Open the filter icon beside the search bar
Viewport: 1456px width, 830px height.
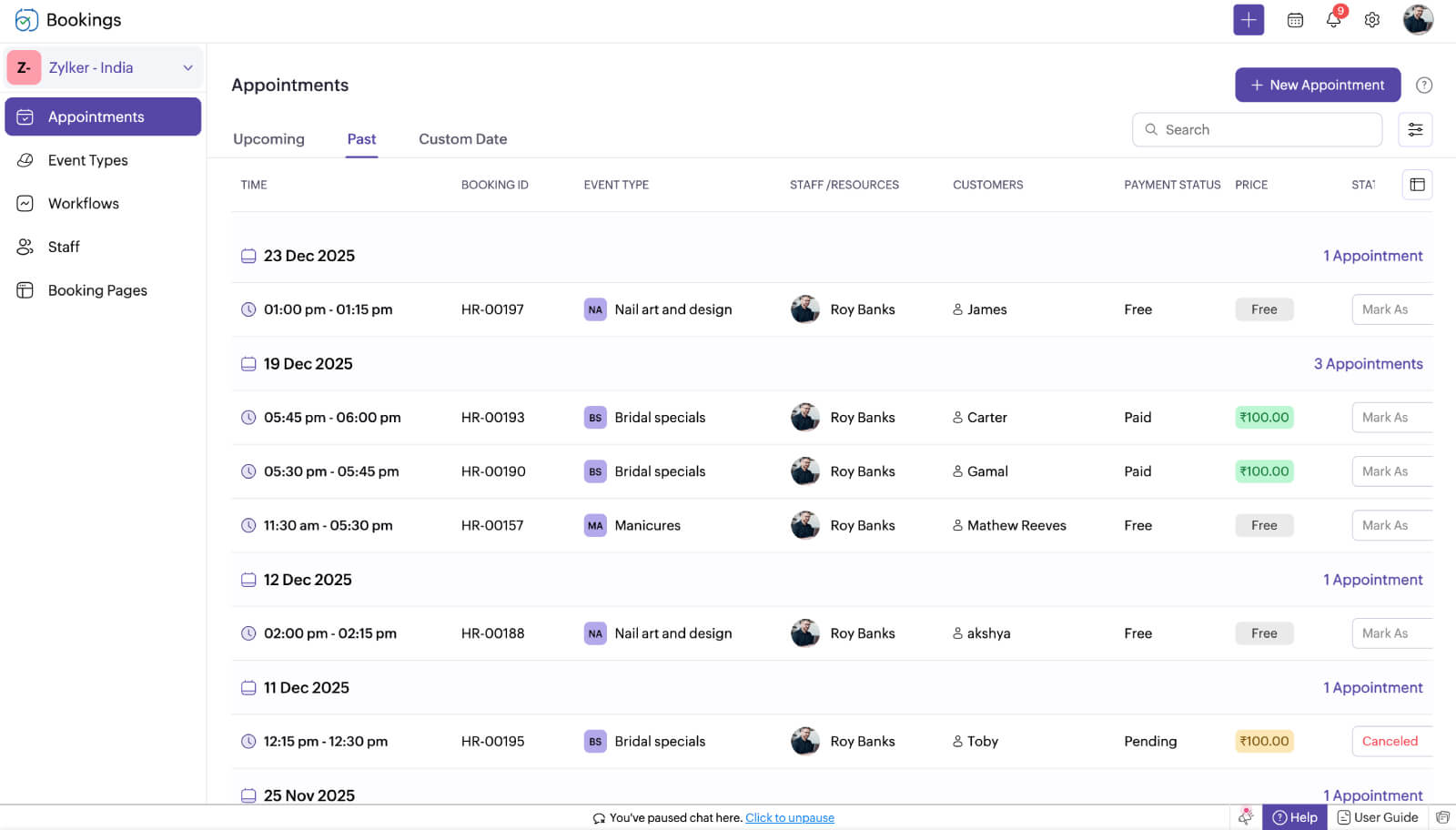click(x=1415, y=129)
